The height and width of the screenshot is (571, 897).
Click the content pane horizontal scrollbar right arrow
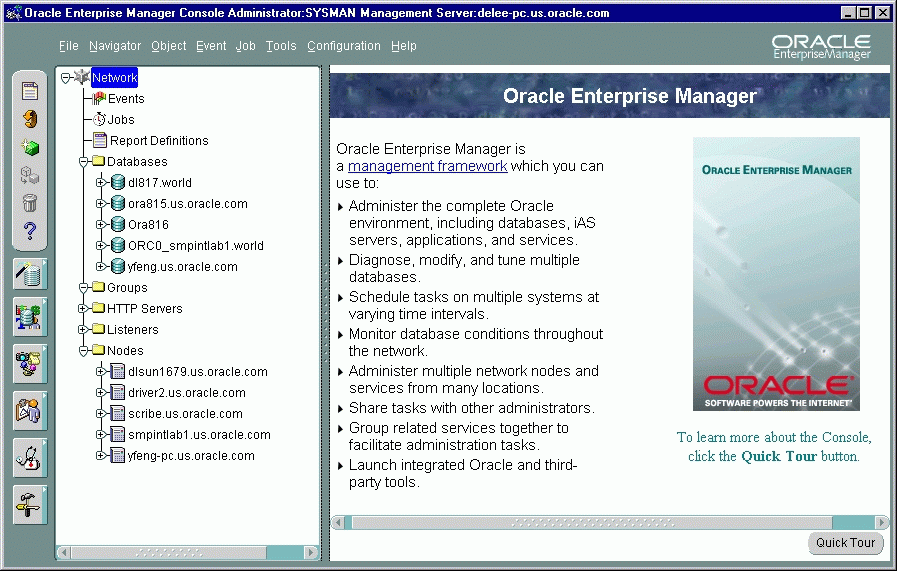881,522
